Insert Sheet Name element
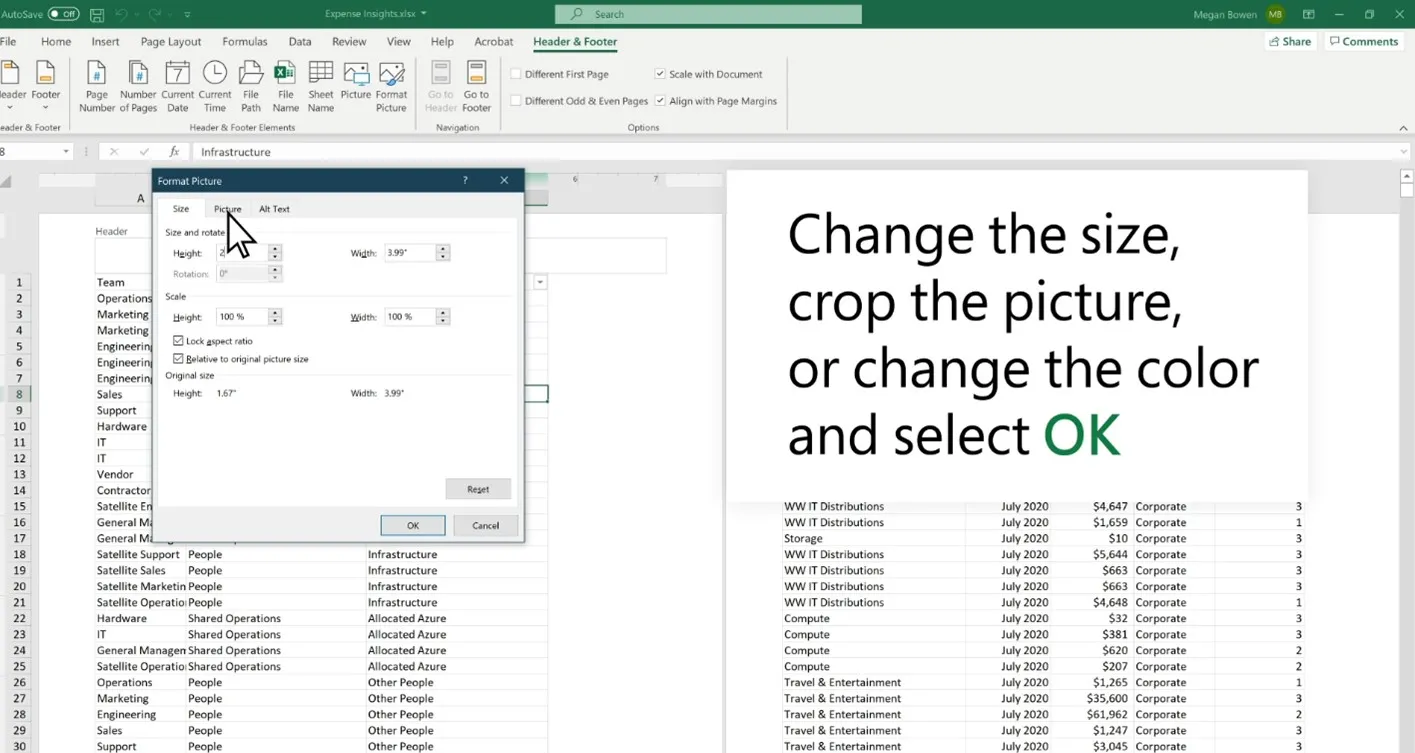Viewport: 1415px width, 753px height. (x=320, y=86)
